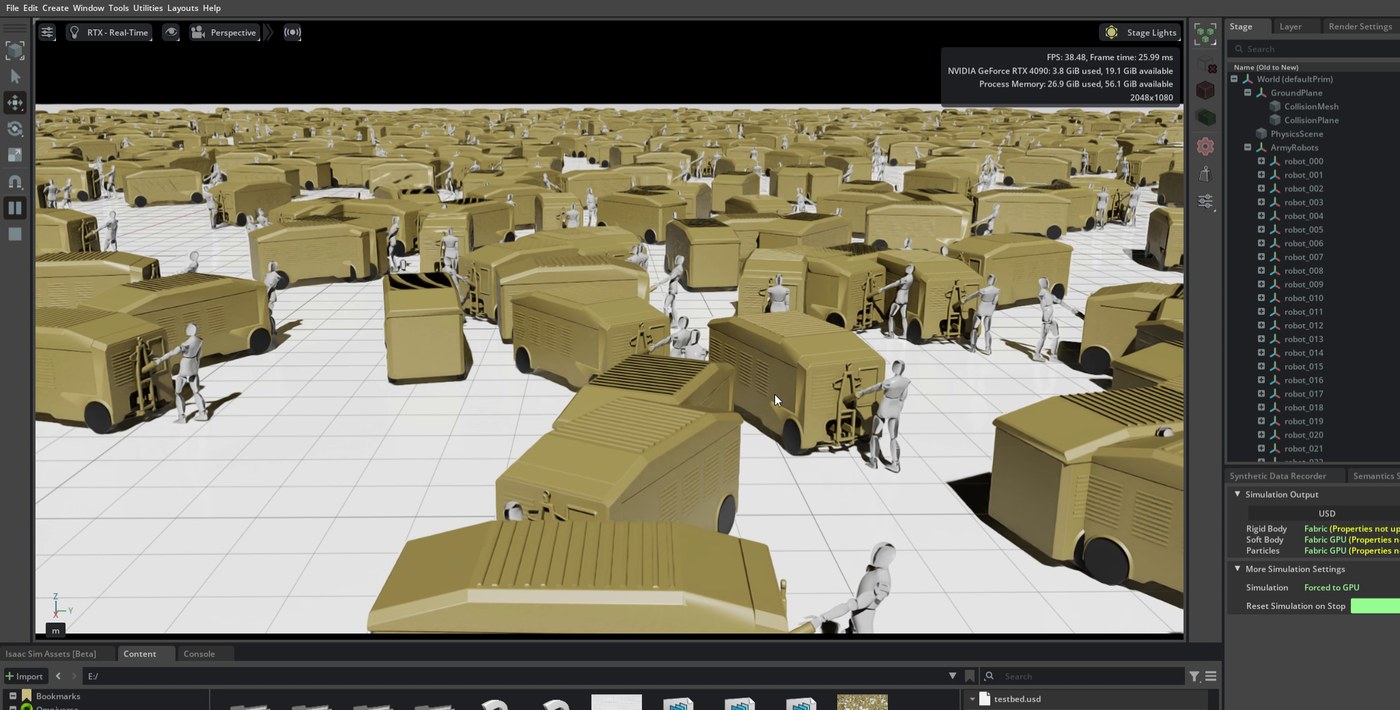Stop the simulation

coord(15,234)
